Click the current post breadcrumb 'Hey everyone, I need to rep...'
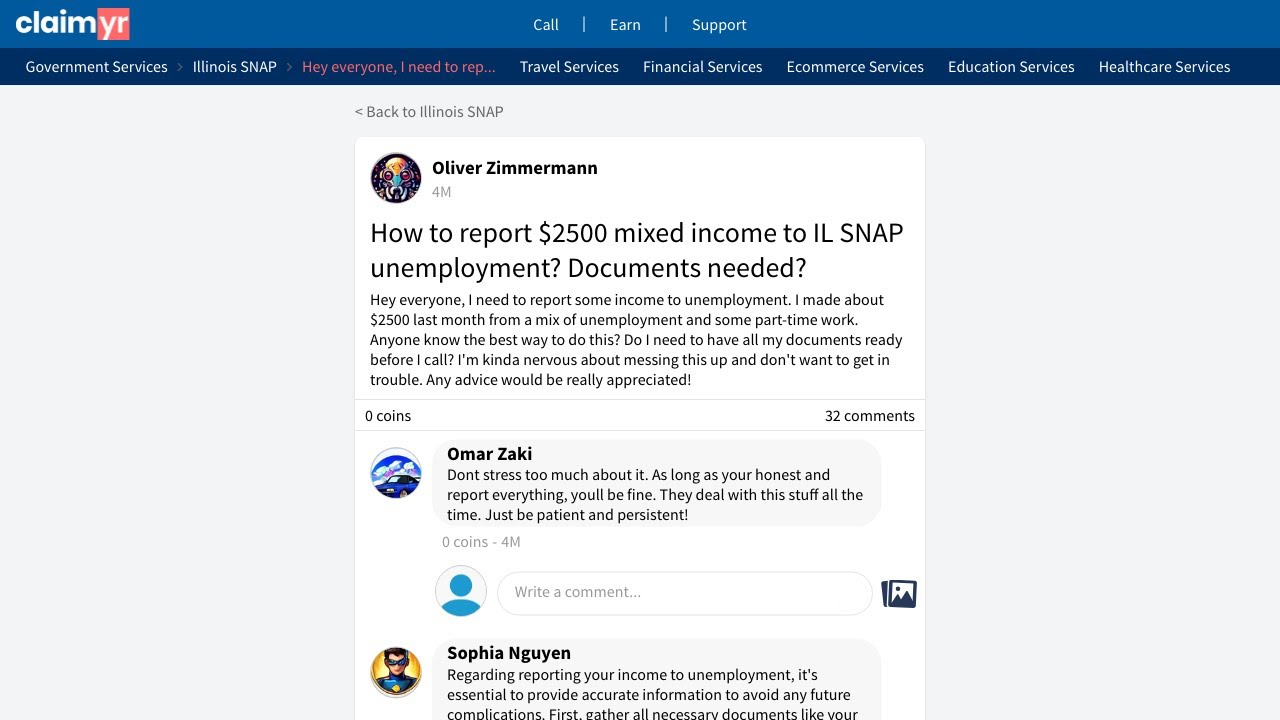1280x720 pixels. coord(399,67)
